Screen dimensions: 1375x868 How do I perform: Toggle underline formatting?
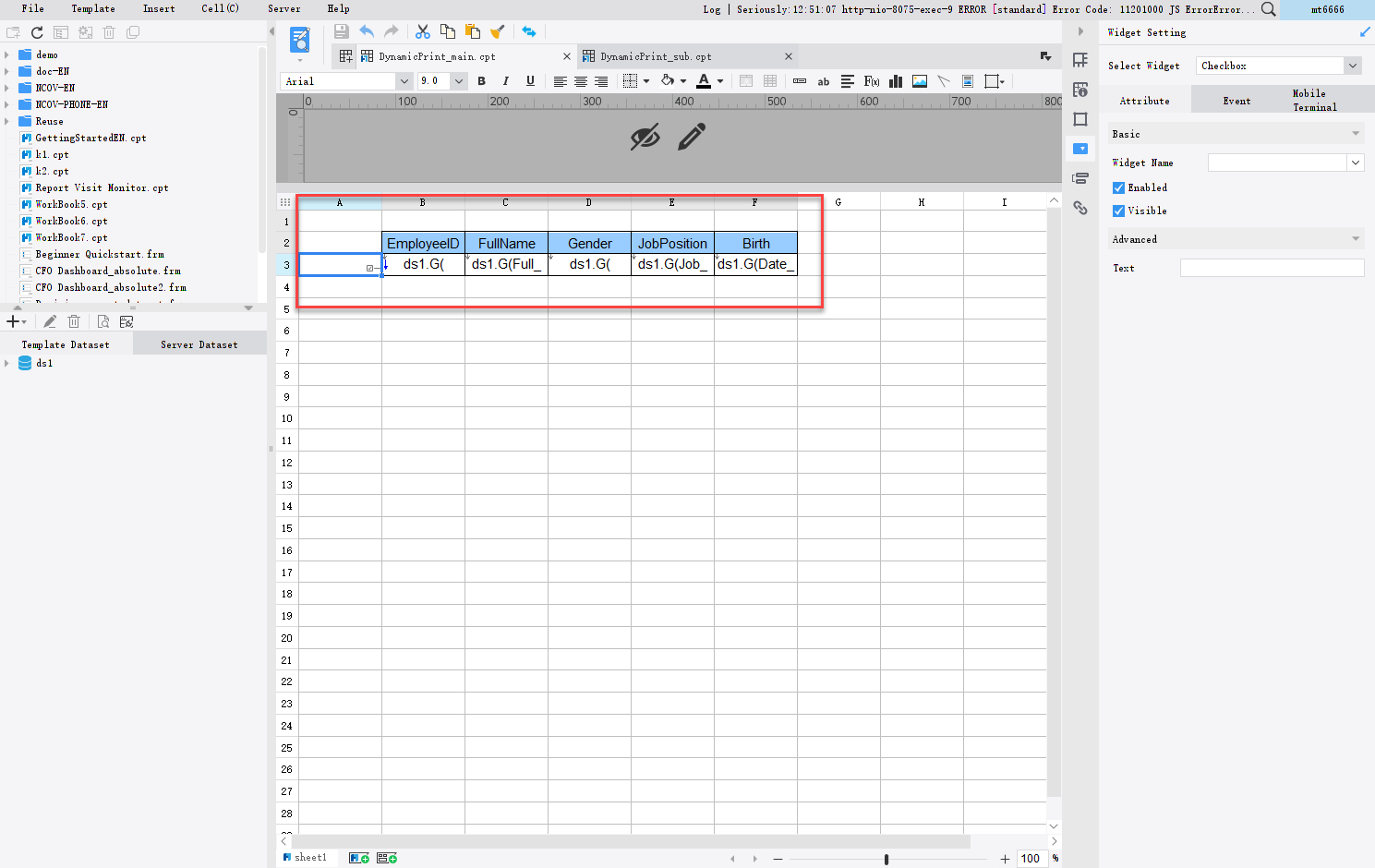coord(530,81)
